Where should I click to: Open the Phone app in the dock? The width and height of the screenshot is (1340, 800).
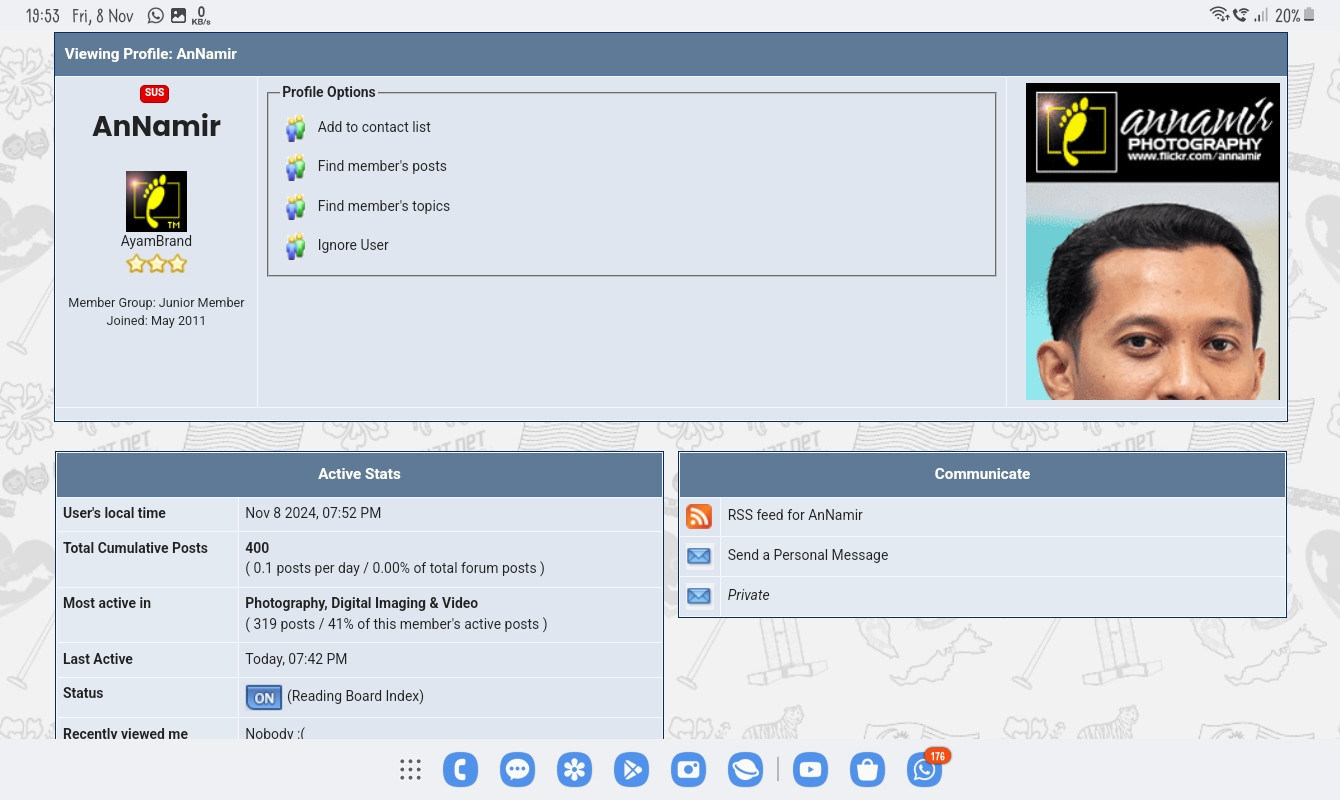pos(461,769)
